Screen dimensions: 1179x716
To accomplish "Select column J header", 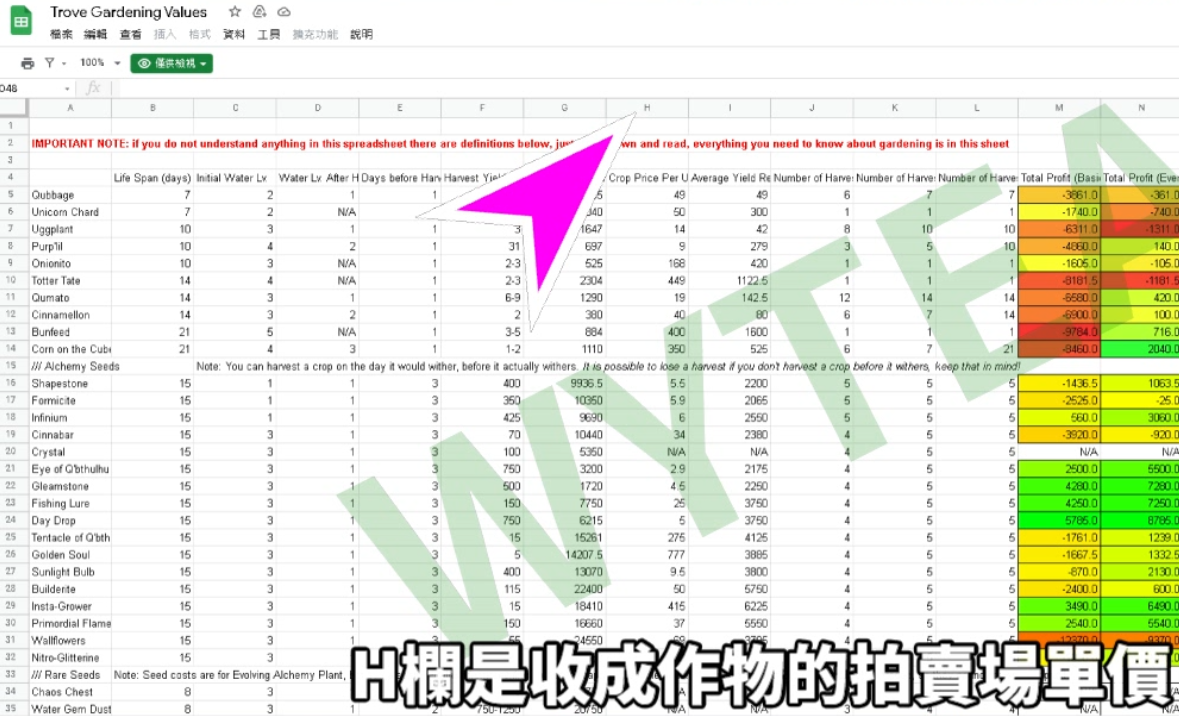I will click(x=812, y=108).
